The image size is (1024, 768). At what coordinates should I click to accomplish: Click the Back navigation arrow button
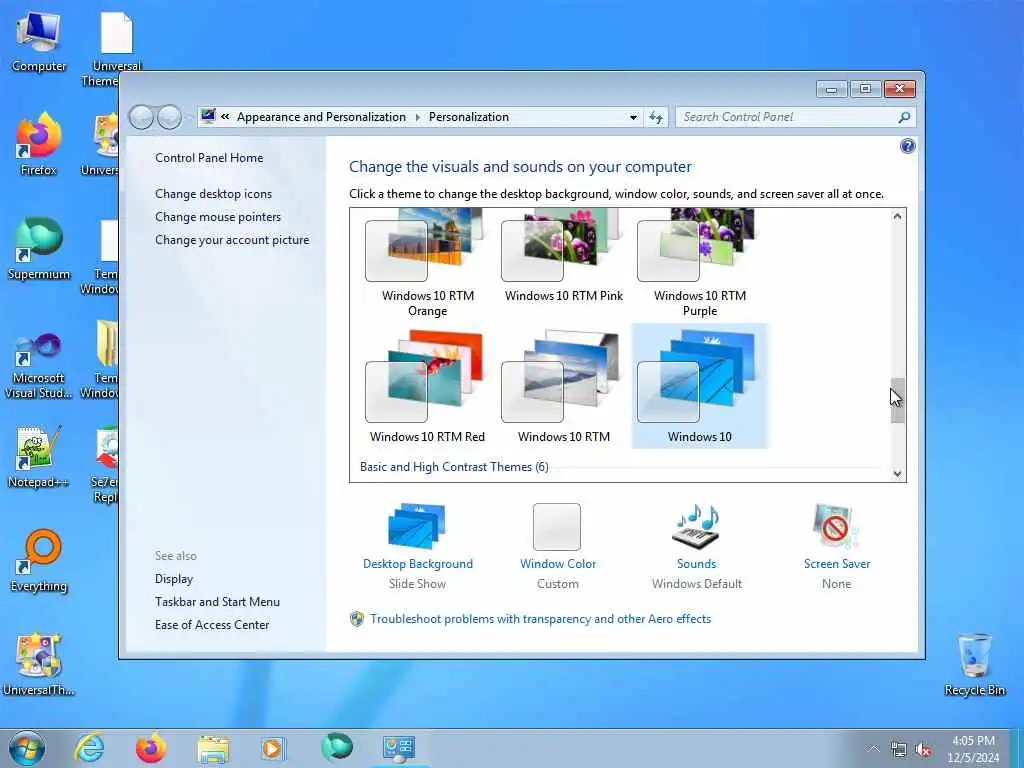[x=141, y=118]
